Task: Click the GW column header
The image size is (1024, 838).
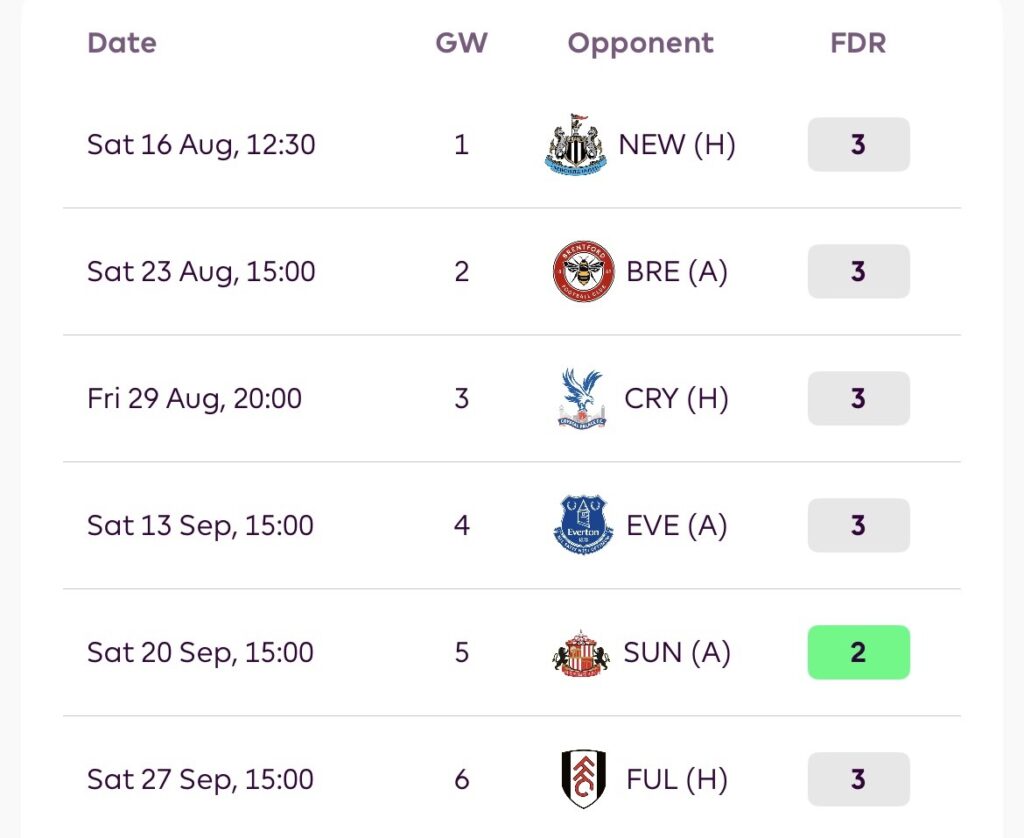Action: pos(461,43)
